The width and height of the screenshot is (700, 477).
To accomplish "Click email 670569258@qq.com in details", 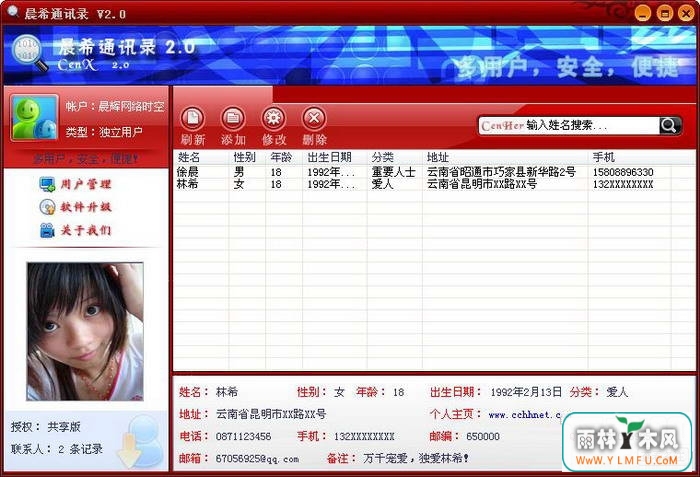I will (x=257, y=459).
